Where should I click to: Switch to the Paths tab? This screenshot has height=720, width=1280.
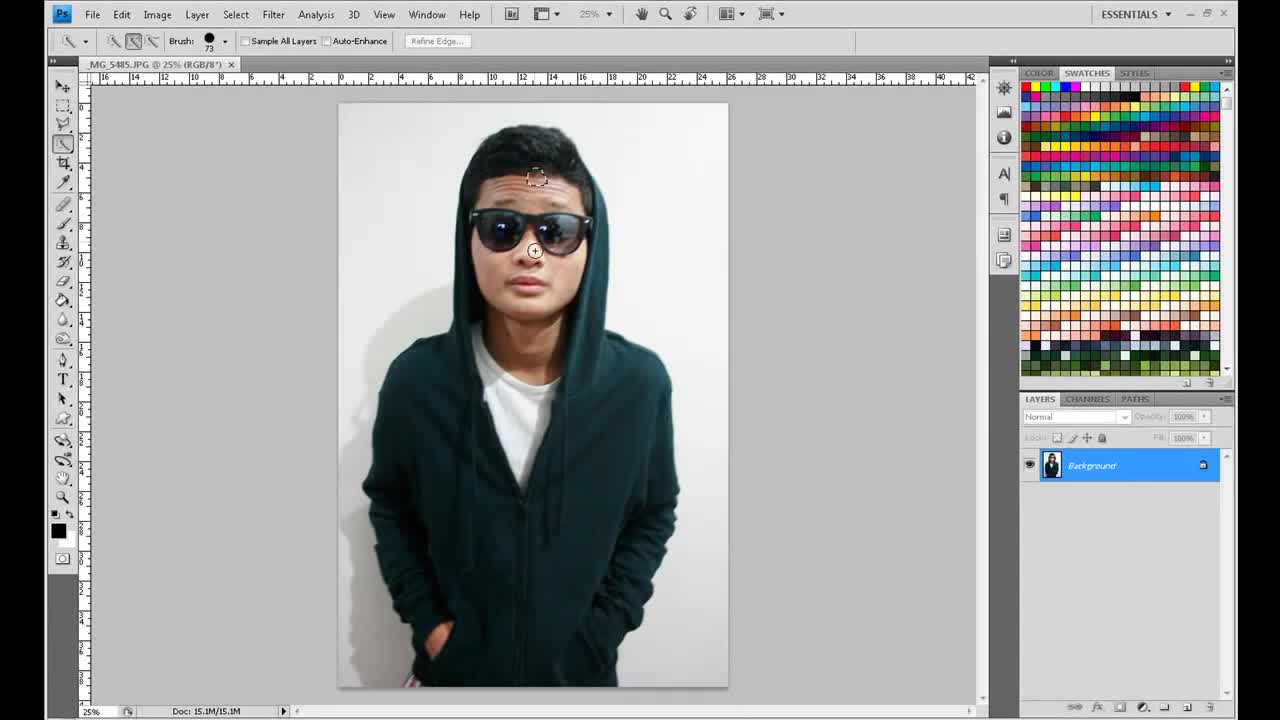pos(1134,399)
